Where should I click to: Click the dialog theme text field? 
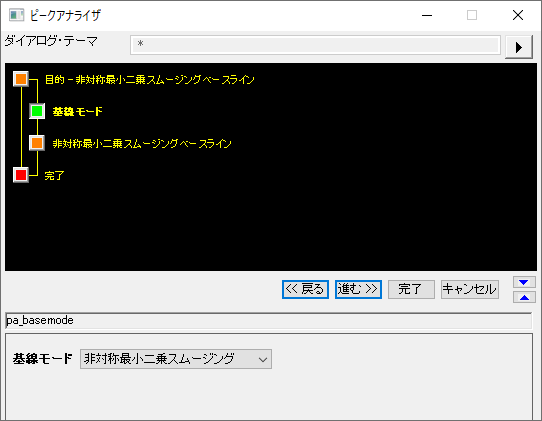[x=315, y=45]
